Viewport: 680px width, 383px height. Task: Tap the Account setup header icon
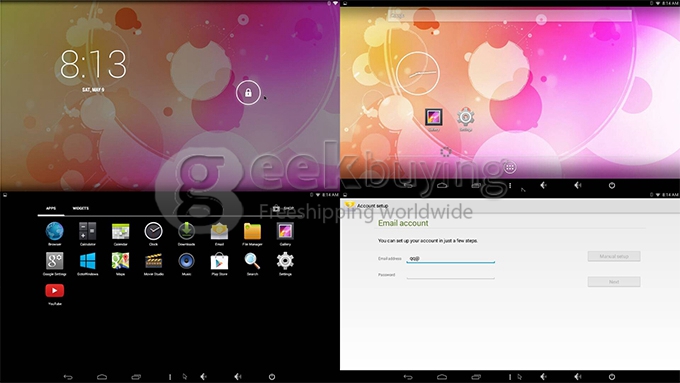click(350, 205)
